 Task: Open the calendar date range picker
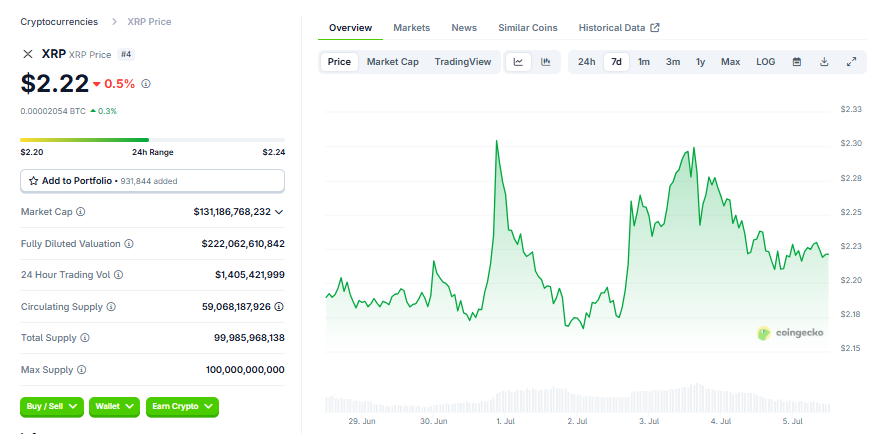(x=797, y=62)
